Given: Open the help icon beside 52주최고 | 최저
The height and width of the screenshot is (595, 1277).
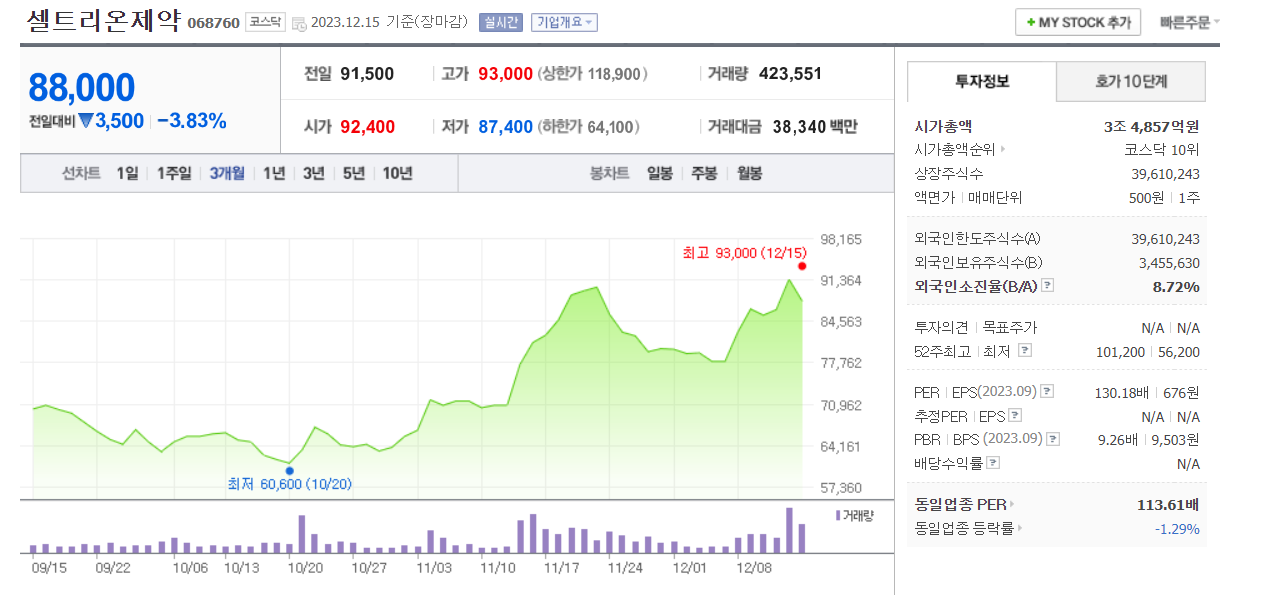Looking at the screenshot, I should (1025, 351).
